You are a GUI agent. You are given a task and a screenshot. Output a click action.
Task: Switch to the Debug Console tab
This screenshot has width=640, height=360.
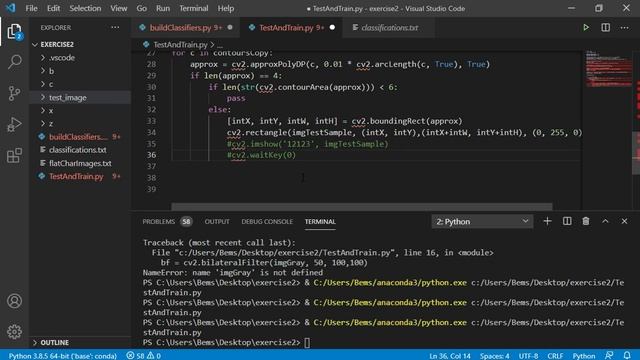267,222
